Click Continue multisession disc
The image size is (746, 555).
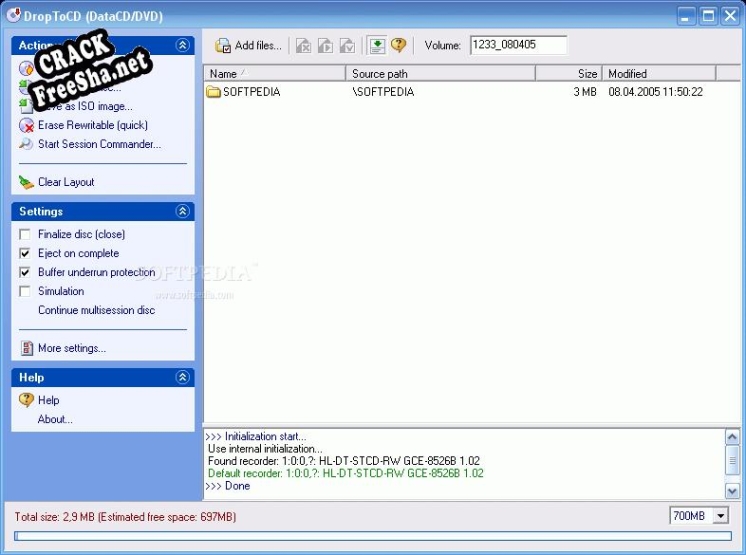click(x=96, y=310)
